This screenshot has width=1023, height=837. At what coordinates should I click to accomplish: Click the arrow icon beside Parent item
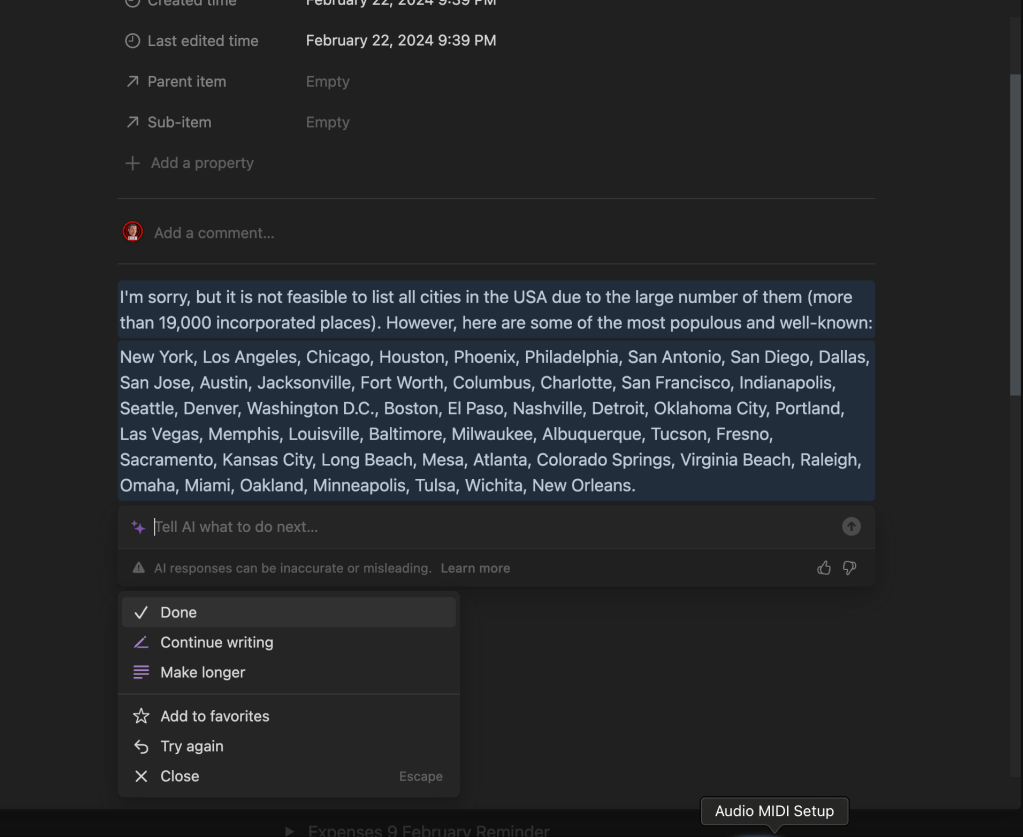tap(132, 82)
